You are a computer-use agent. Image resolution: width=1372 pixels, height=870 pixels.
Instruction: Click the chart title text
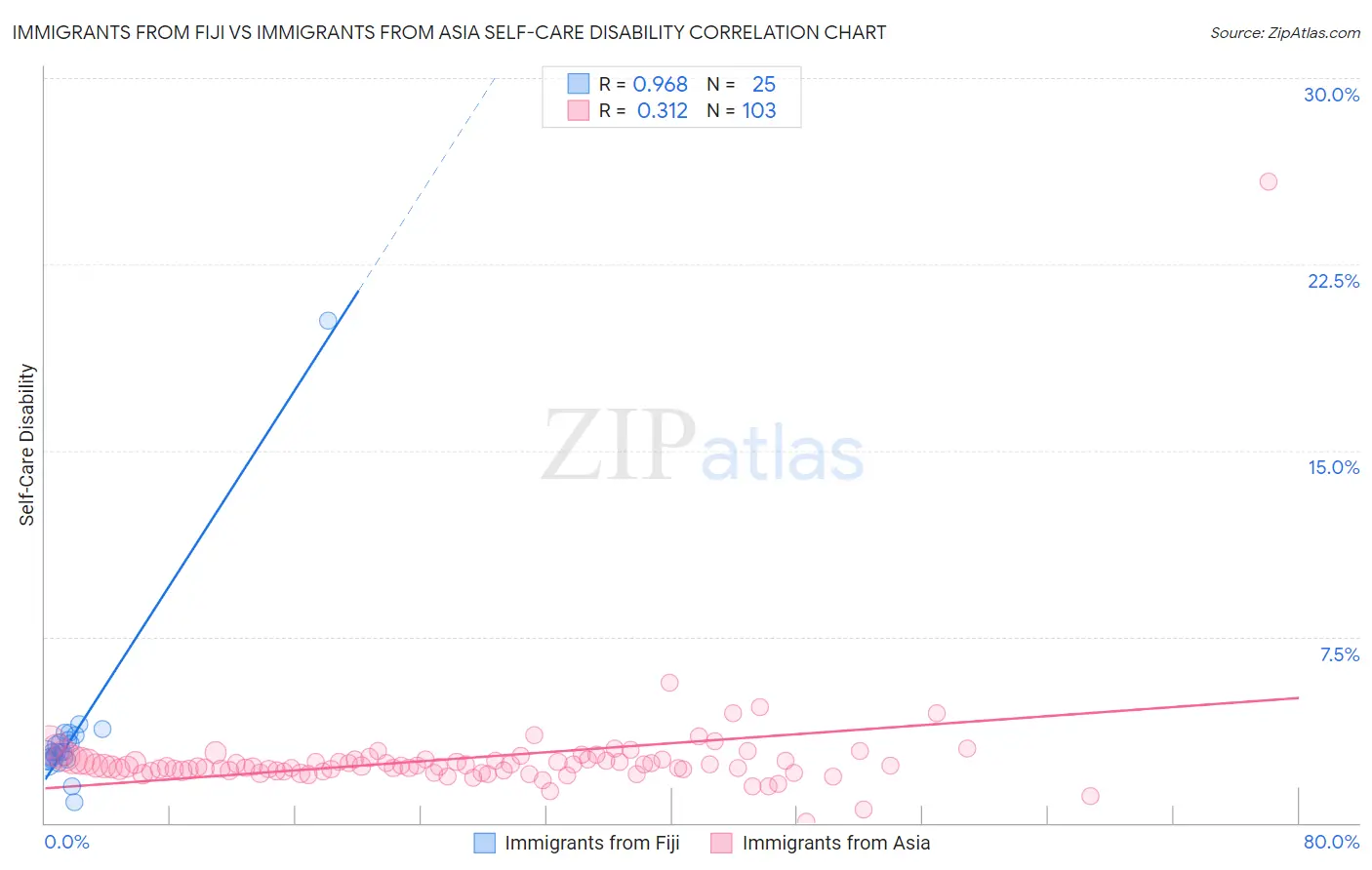[449, 32]
